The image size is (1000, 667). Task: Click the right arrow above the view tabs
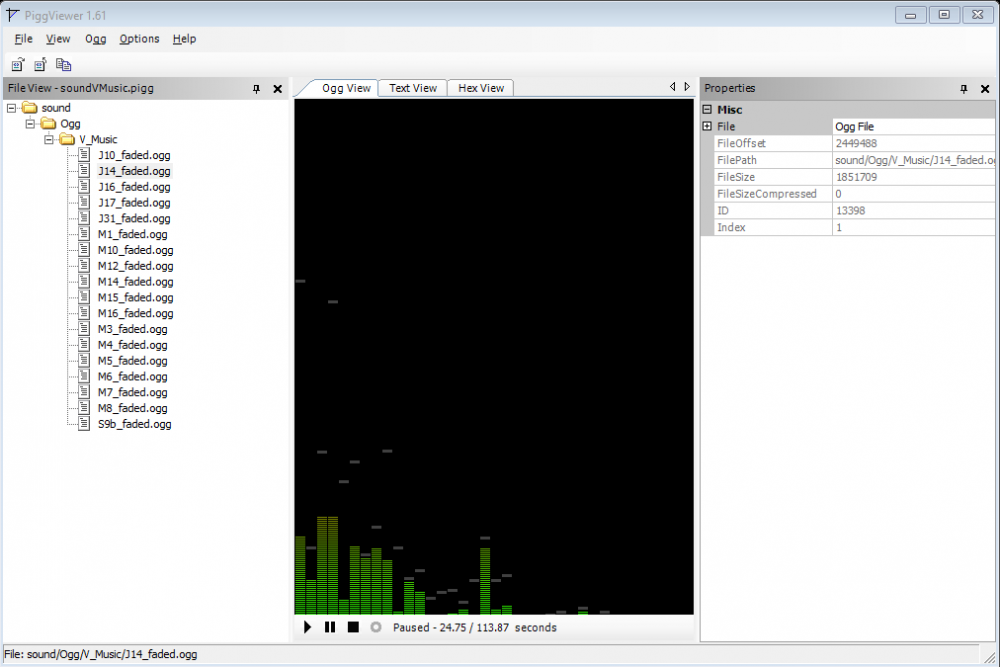tap(686, 86)
